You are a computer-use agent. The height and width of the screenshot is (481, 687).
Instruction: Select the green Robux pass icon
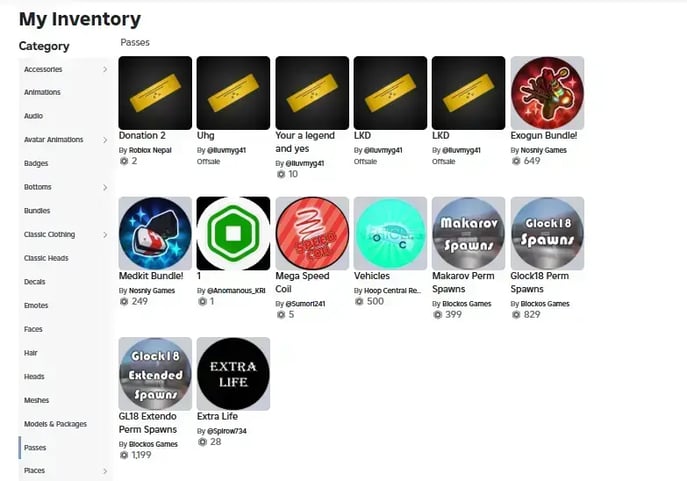(233, 233)
